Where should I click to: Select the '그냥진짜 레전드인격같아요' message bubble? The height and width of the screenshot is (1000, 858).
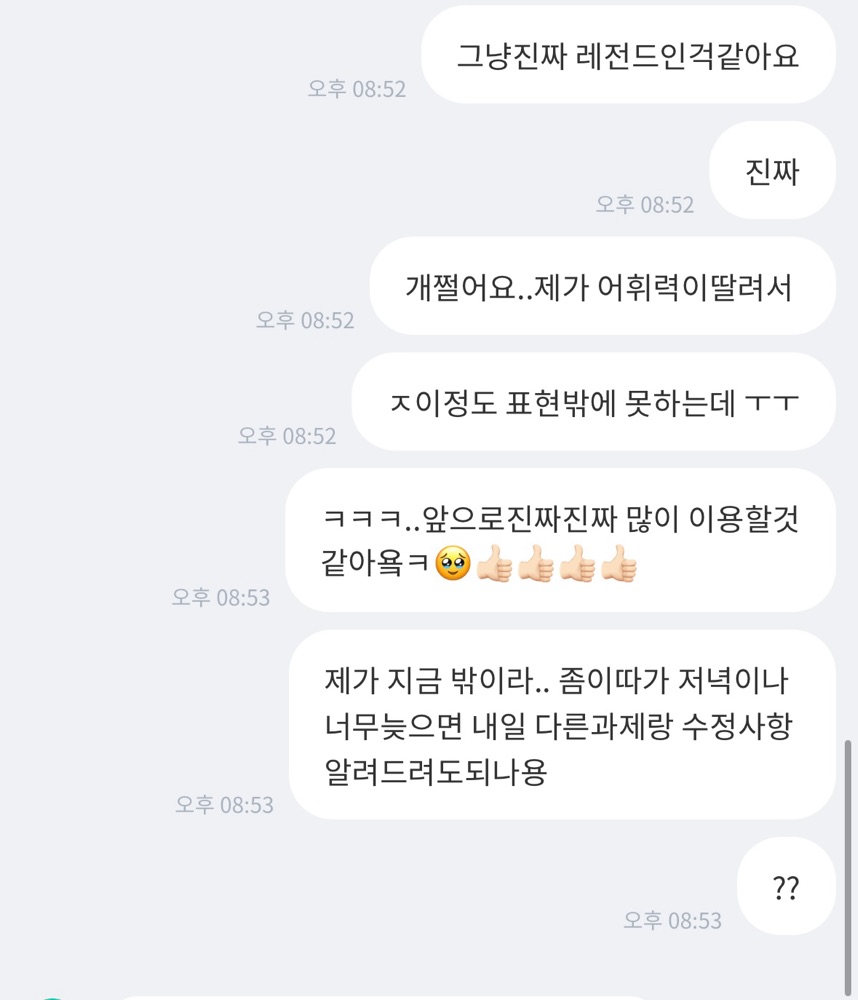point(628,55)
